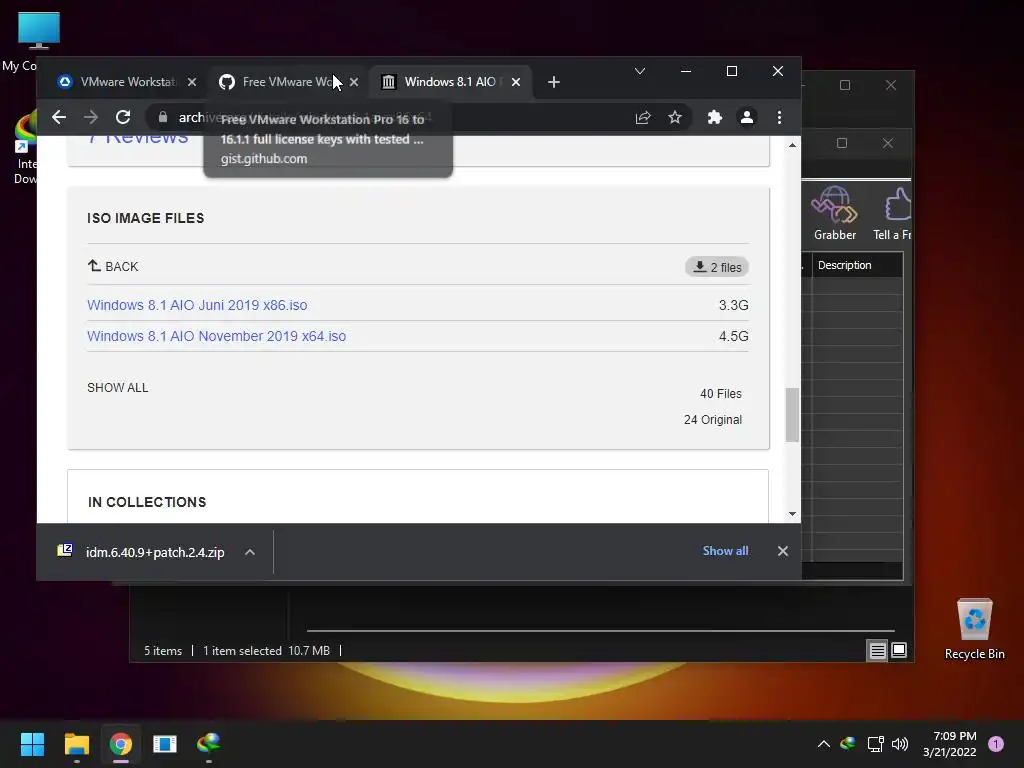Image resolution: width=1024 pixels, height=768 pixels.
Task: Bookmark this page with the star
Action: click(675, 117)
